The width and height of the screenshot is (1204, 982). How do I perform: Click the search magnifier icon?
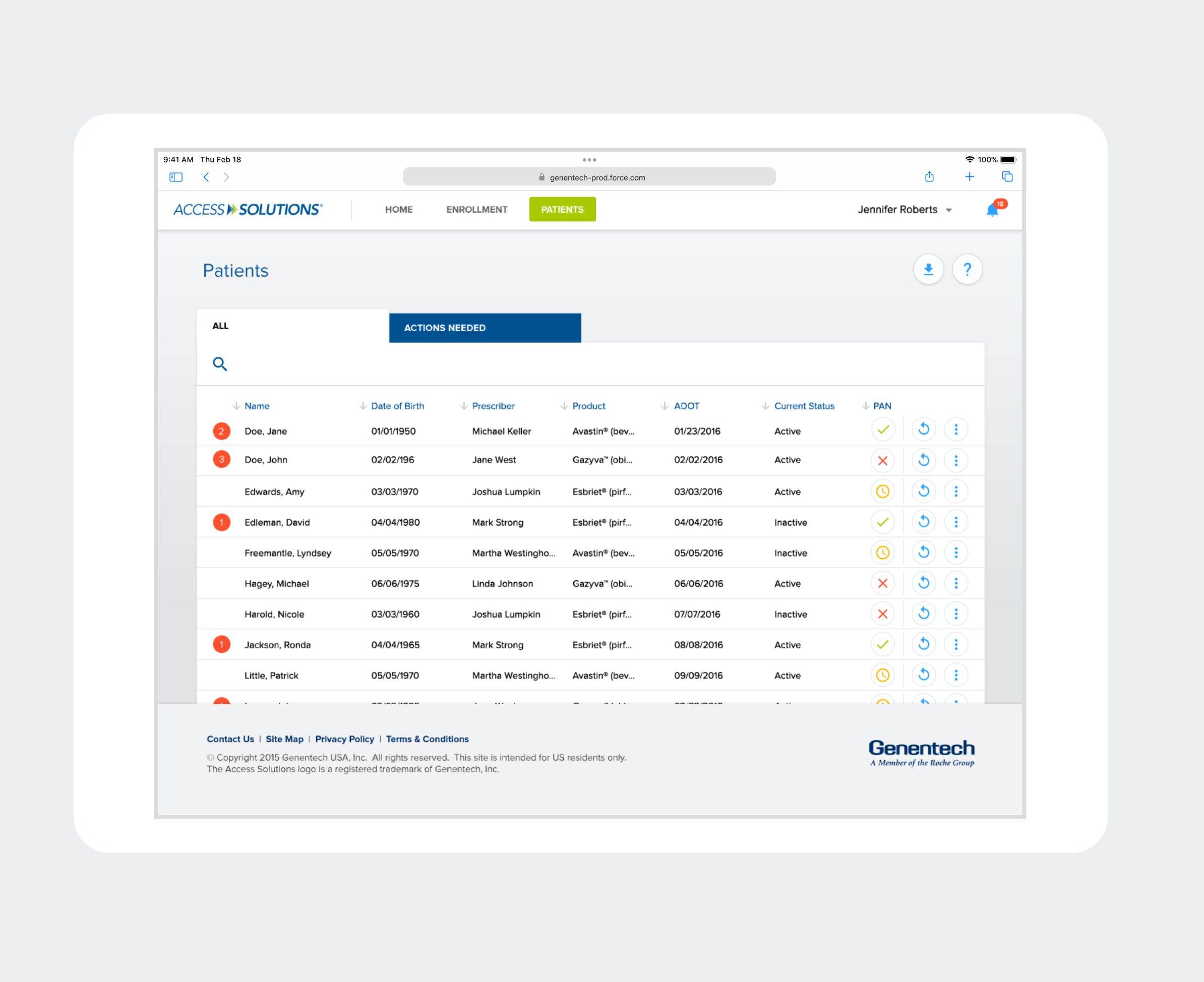tap(219, 364)
